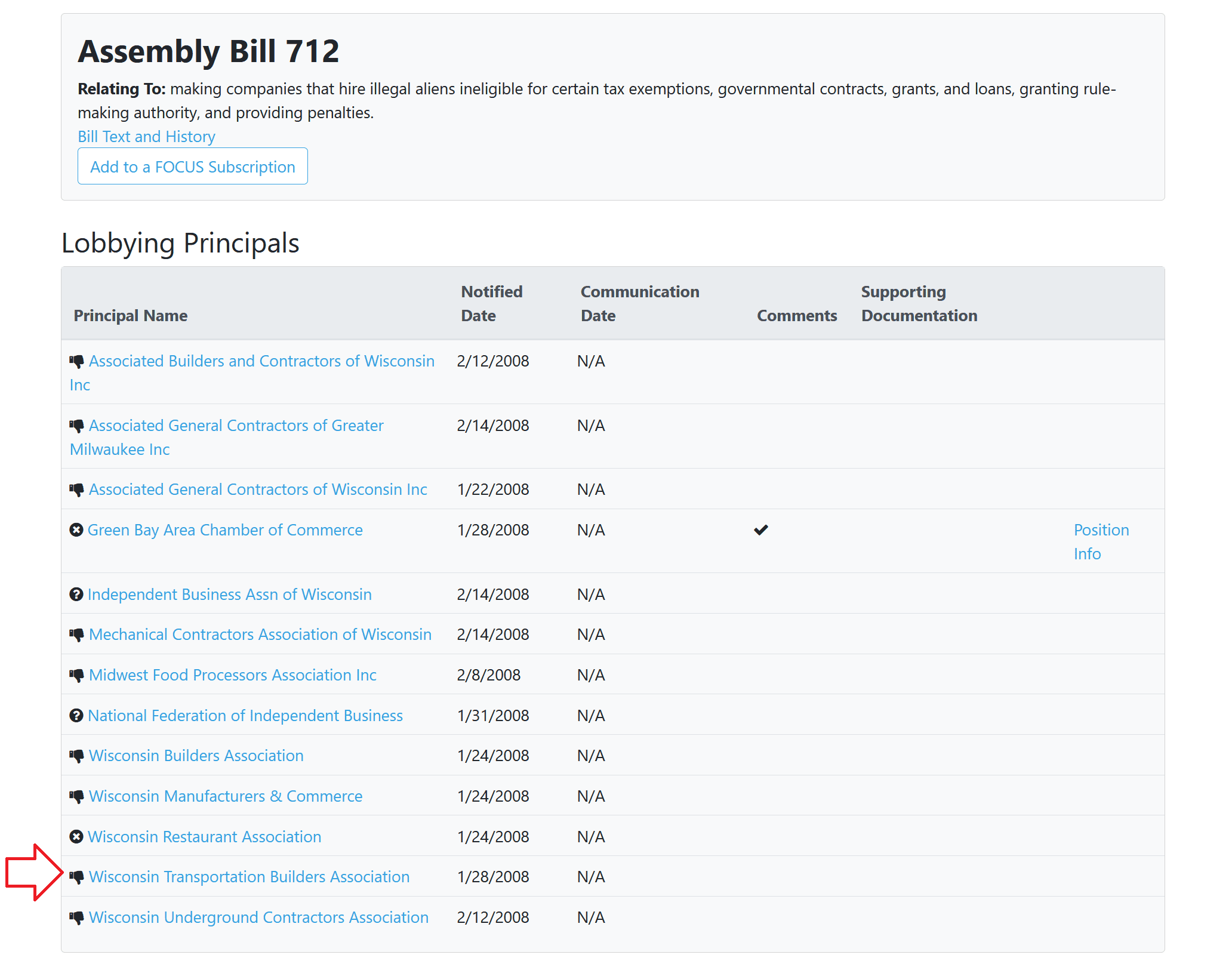Click thumbs-down icon beside Wisconsin Transportation Builders Association
Viewport: 1232px width, 973px height.
click(x=76, y=877)
